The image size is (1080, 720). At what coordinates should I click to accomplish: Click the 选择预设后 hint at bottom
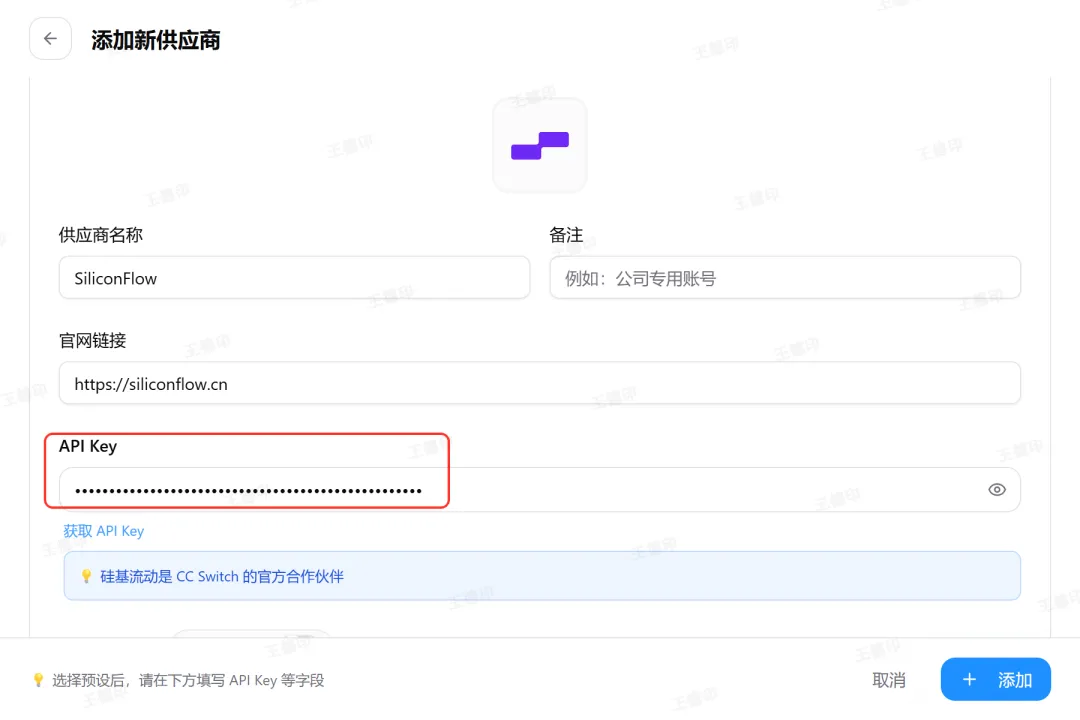click(188, 681)
